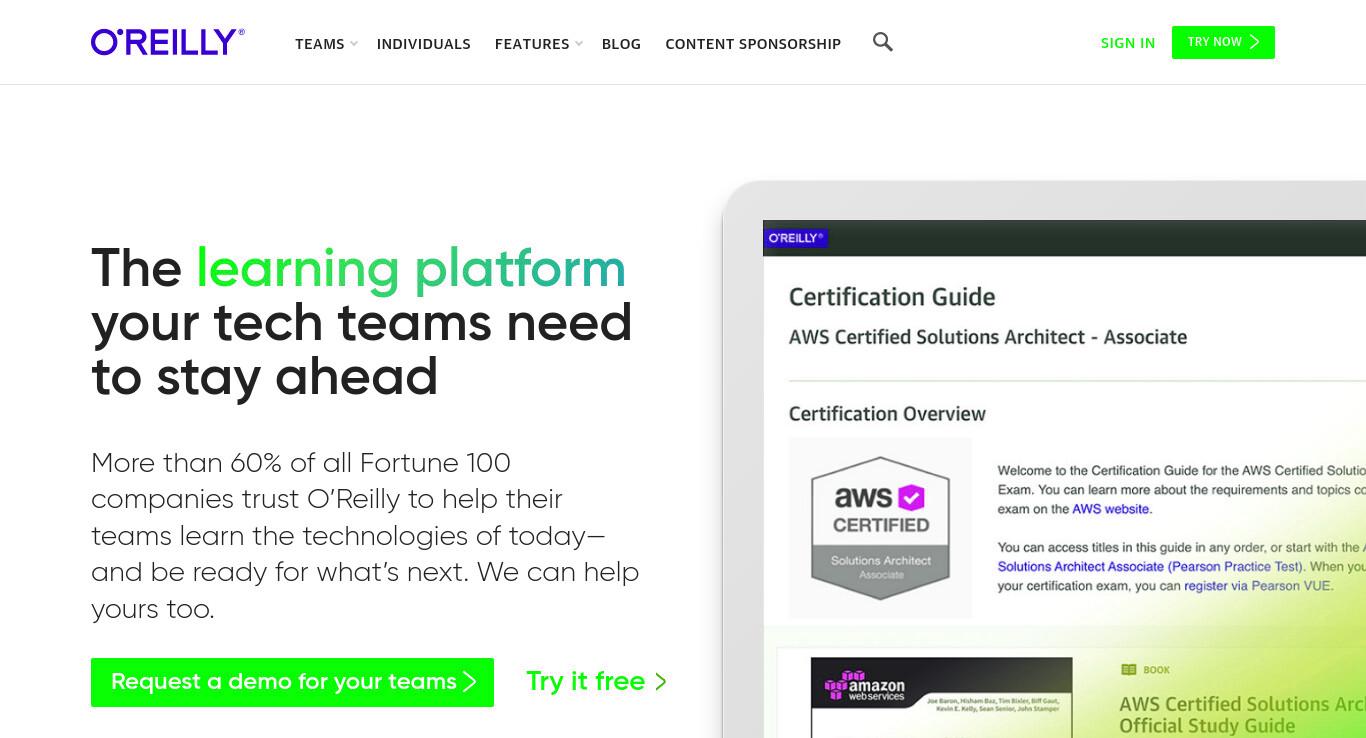Expand the Teams dropdown menu
The height and width of the screenshot is (738, 1366).
326,44
